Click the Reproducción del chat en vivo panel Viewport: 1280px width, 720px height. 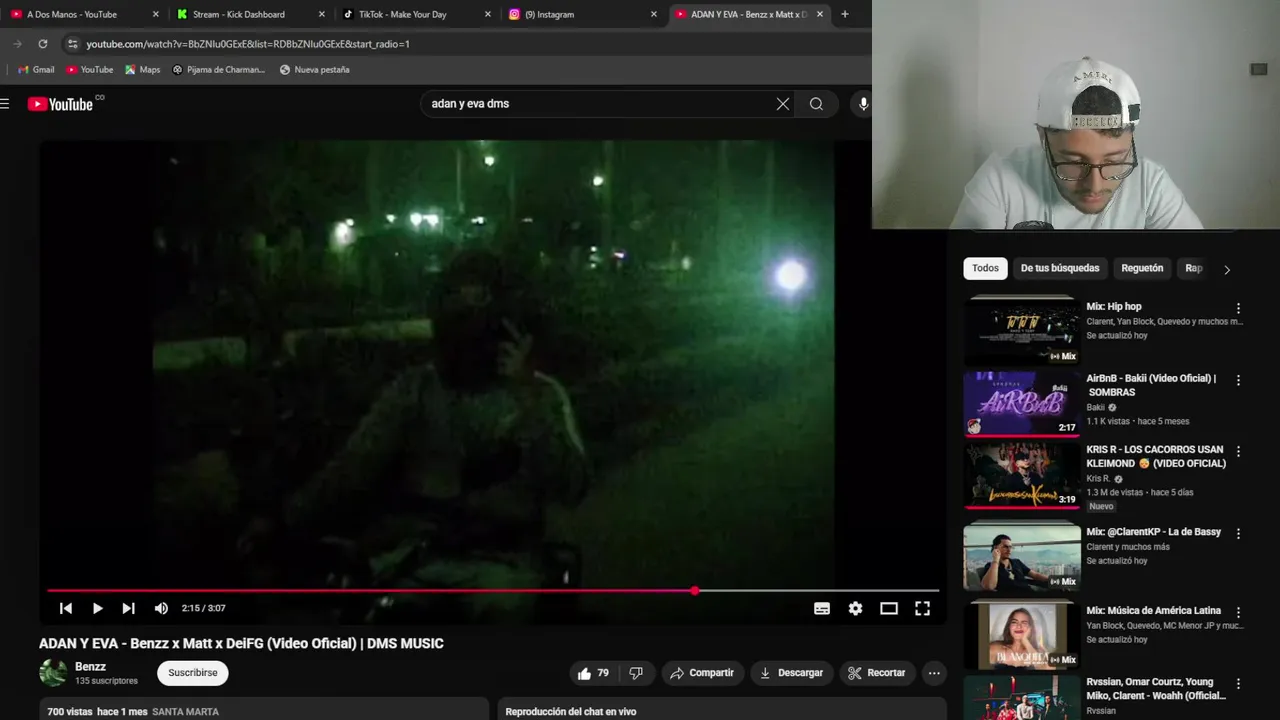[x=722, y=710]
